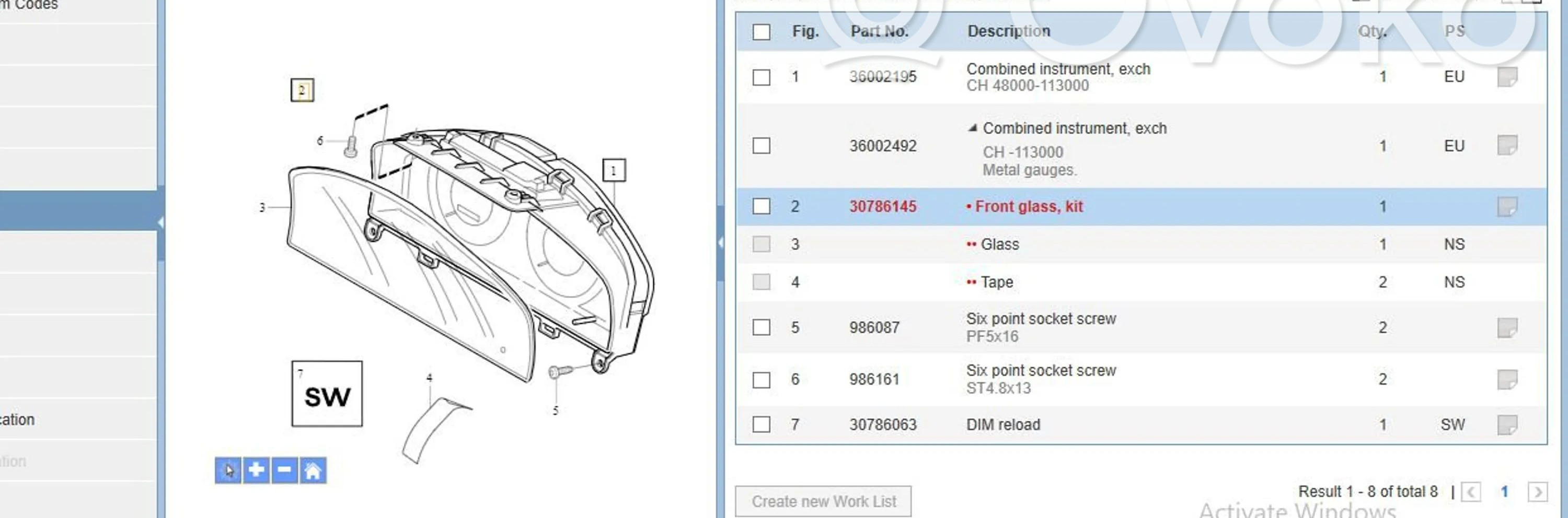Select the pointer tool in diagram toolbar
Image resolution: width=1568 pixels, height=518 pixels.
[228, 470]
